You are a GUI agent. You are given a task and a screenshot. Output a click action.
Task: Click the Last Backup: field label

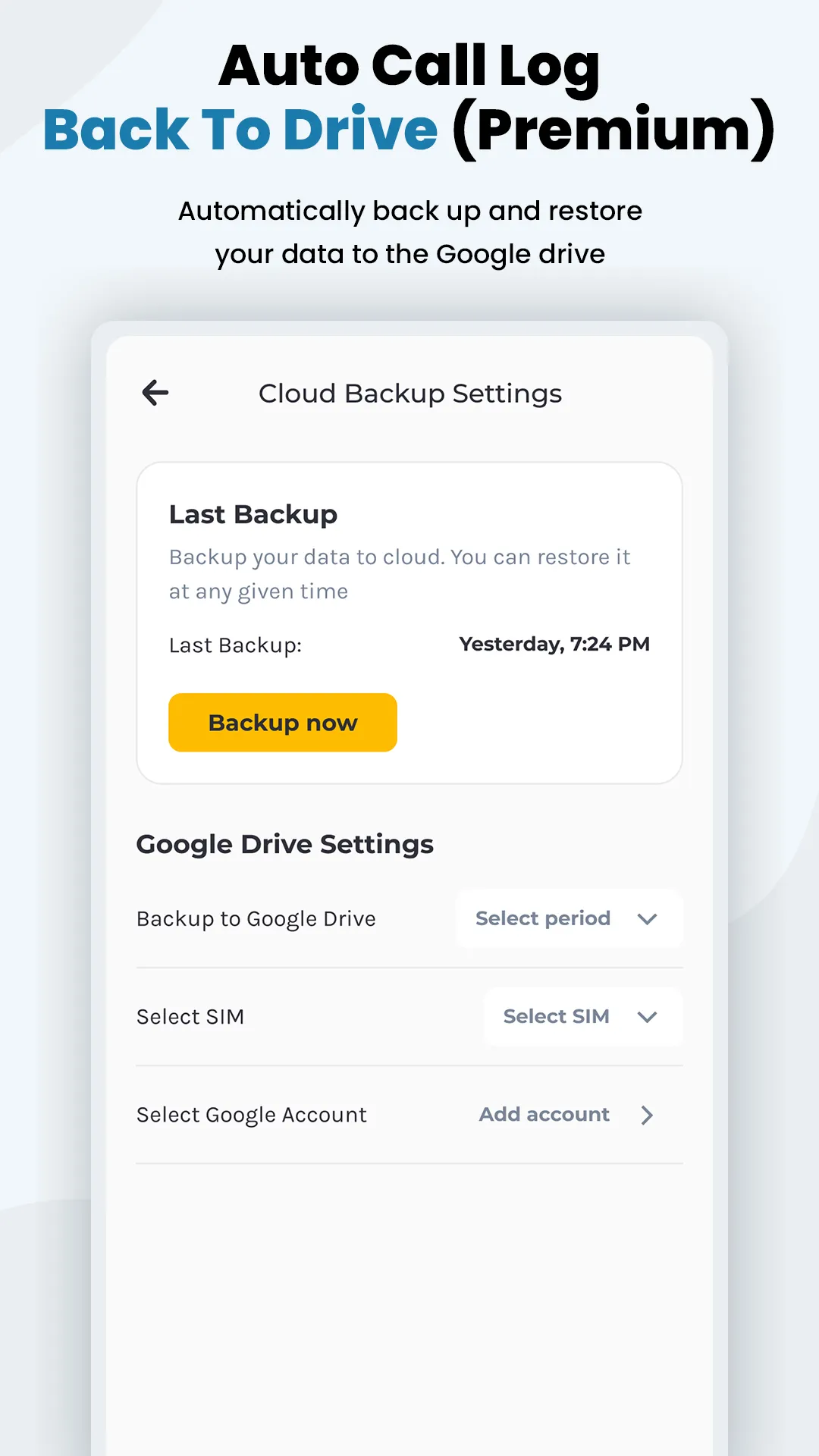(x=235, y=645)
